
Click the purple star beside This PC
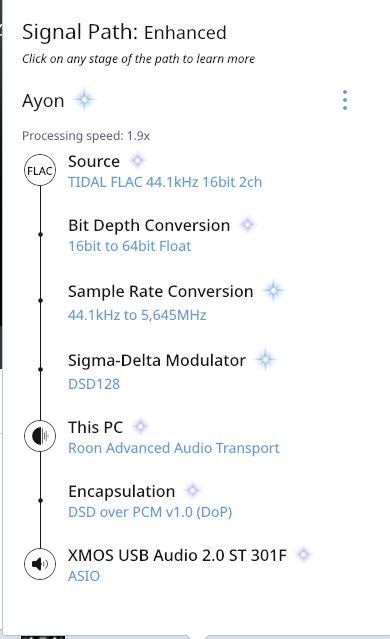141,427
